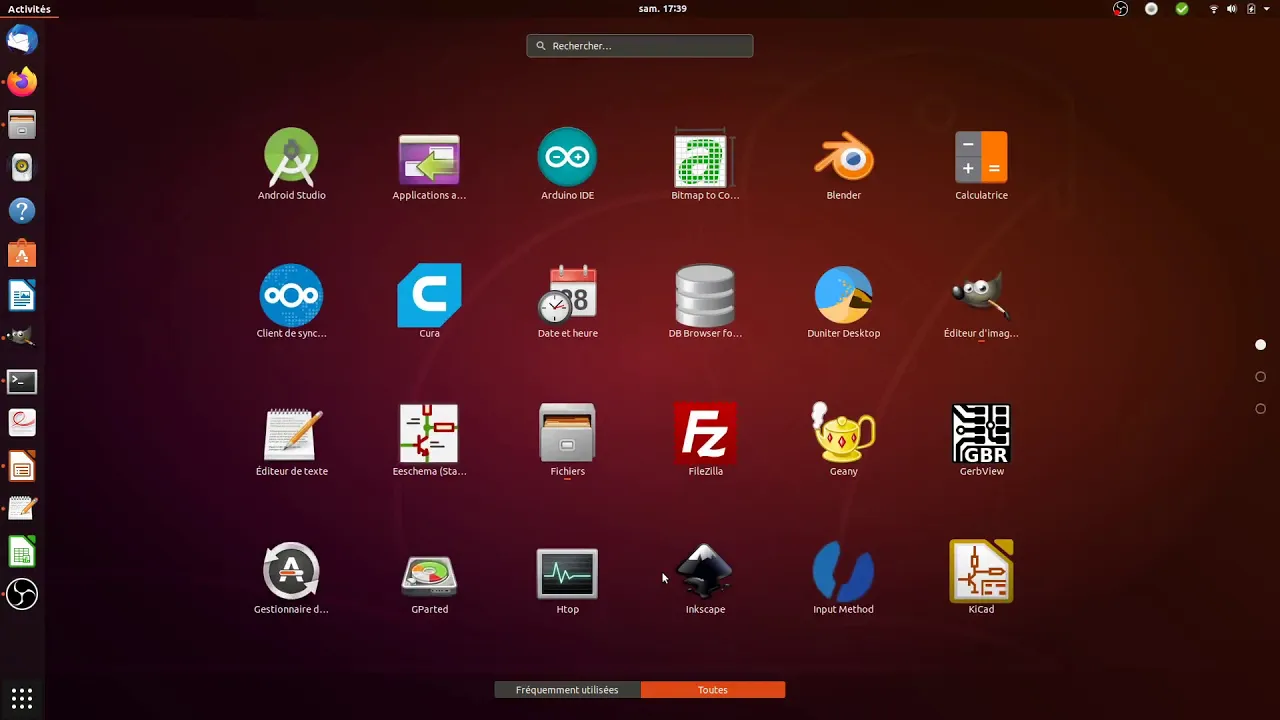Open Geany editor

click(843, 441)
